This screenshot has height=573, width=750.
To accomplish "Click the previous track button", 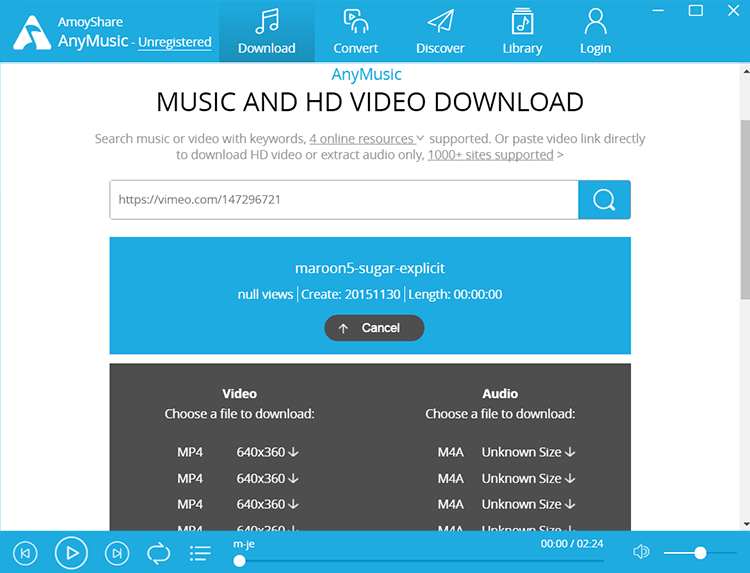I will coord(25,553).
